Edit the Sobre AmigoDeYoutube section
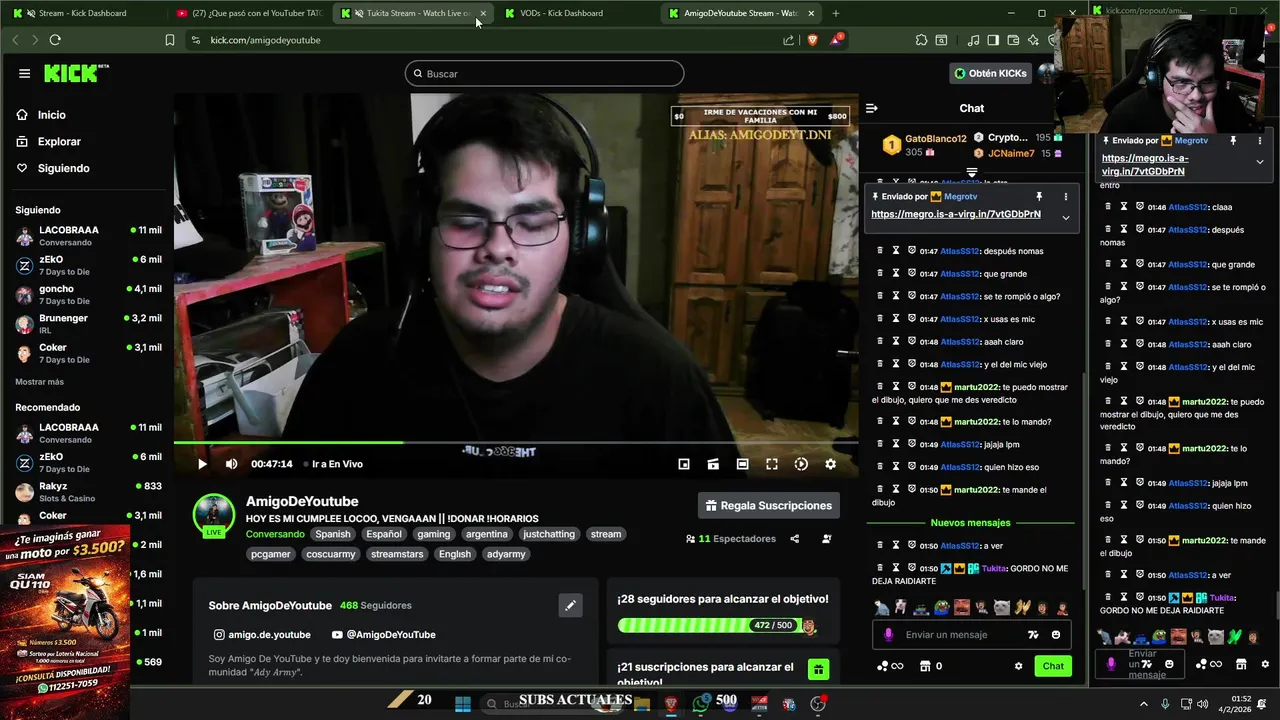1280x720 pixels. [570, 605]
